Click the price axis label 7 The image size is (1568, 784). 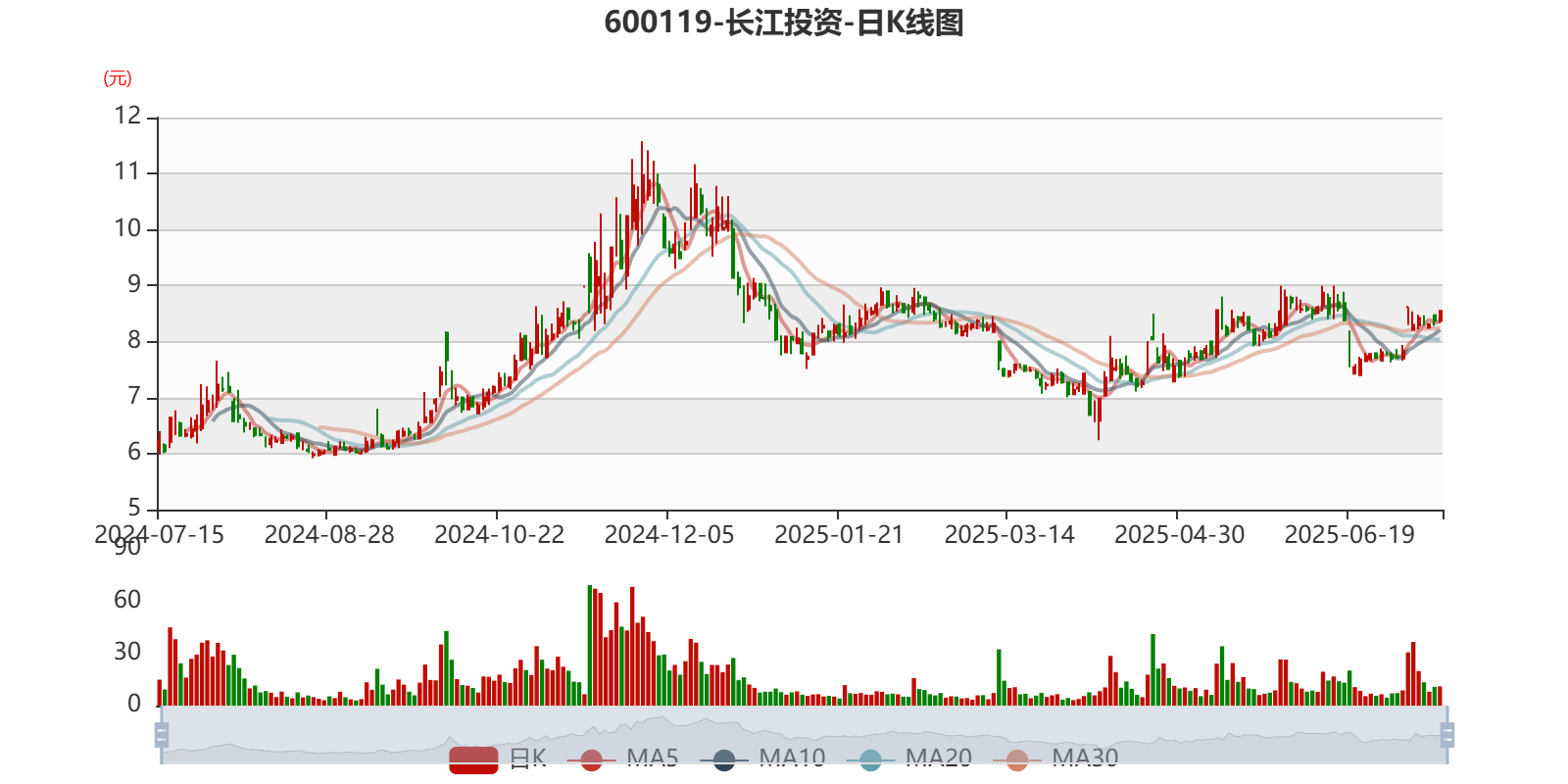134,397
